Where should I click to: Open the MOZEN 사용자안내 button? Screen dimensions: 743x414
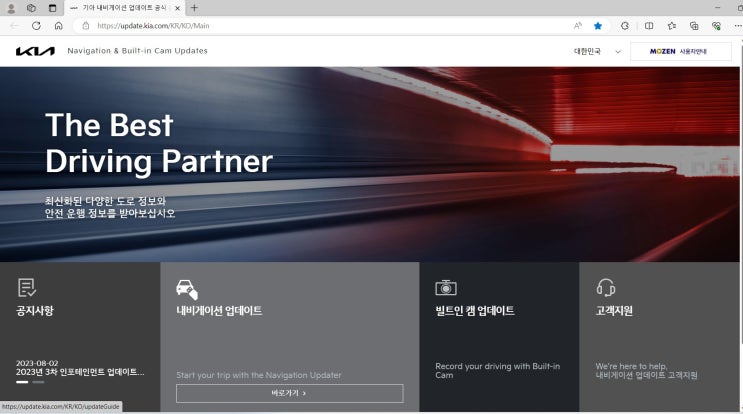[680, 51]
